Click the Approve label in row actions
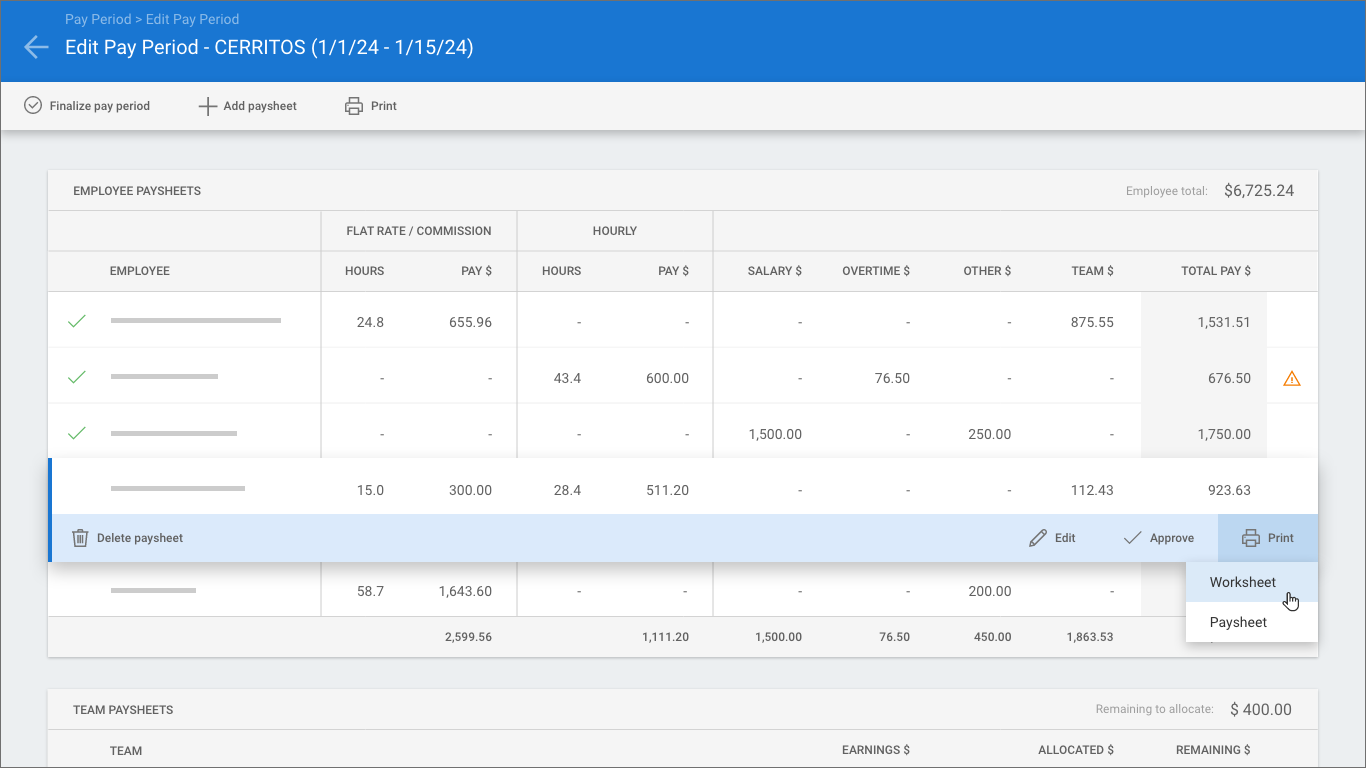The height and width of the screenshot is (768, 1366). coord(1172,538)
